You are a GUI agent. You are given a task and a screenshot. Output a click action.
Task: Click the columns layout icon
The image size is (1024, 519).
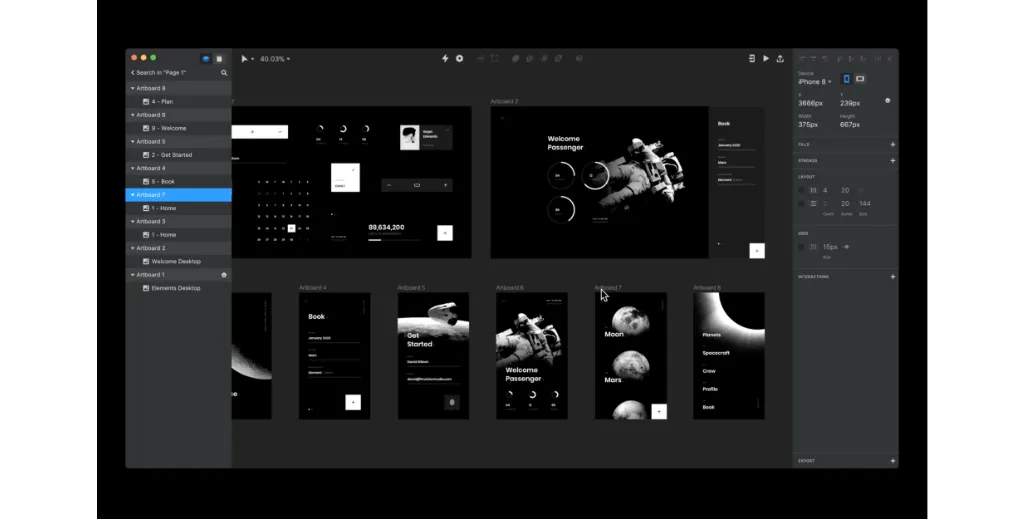[x=813, y=191]
